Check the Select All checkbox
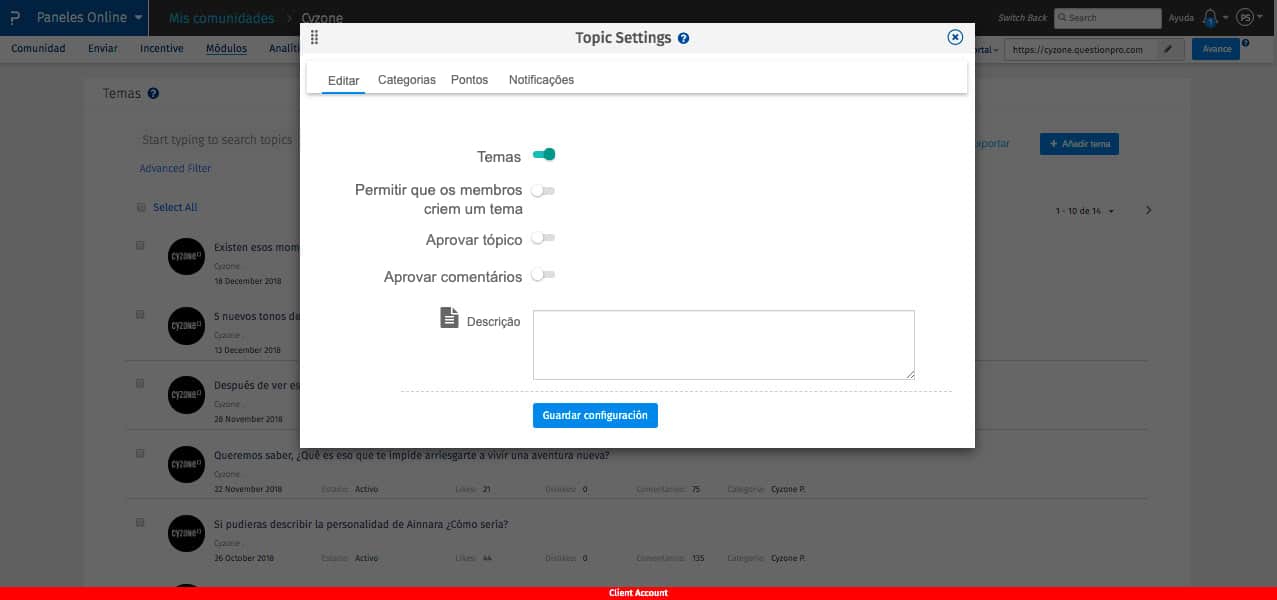Screen dimensions: 1277x600 [141, 207]
